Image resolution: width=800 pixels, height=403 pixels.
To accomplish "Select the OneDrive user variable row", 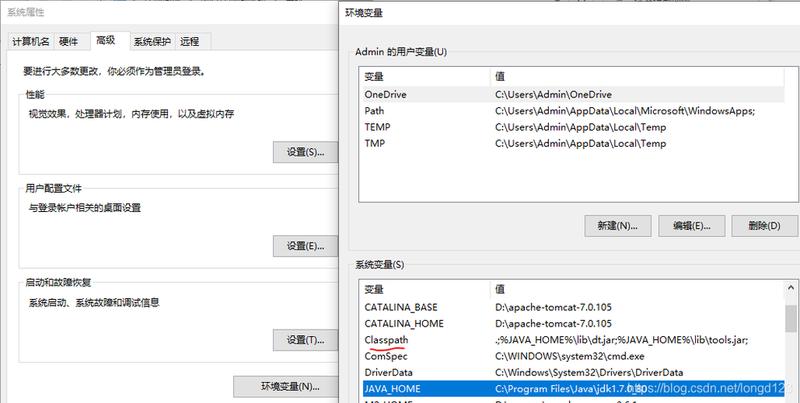I will 572,94.
